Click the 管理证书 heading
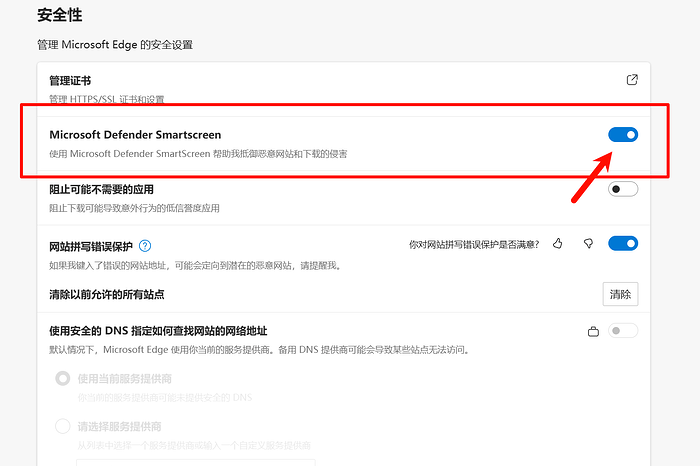This screenshot has height=466, width=700. pyautogui.click(x=70, y=81)
